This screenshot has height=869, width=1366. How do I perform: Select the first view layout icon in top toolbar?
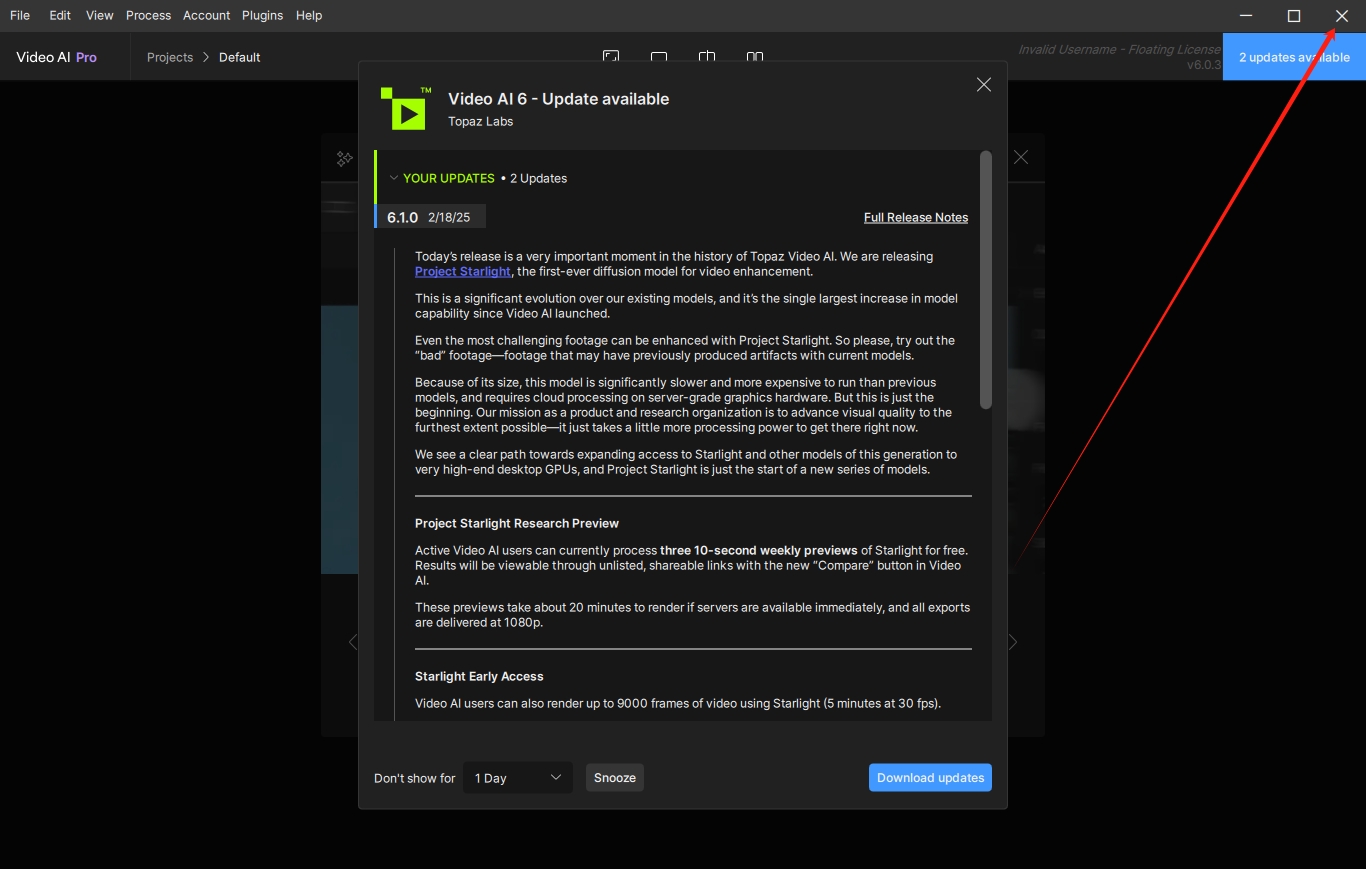(611, 57)
